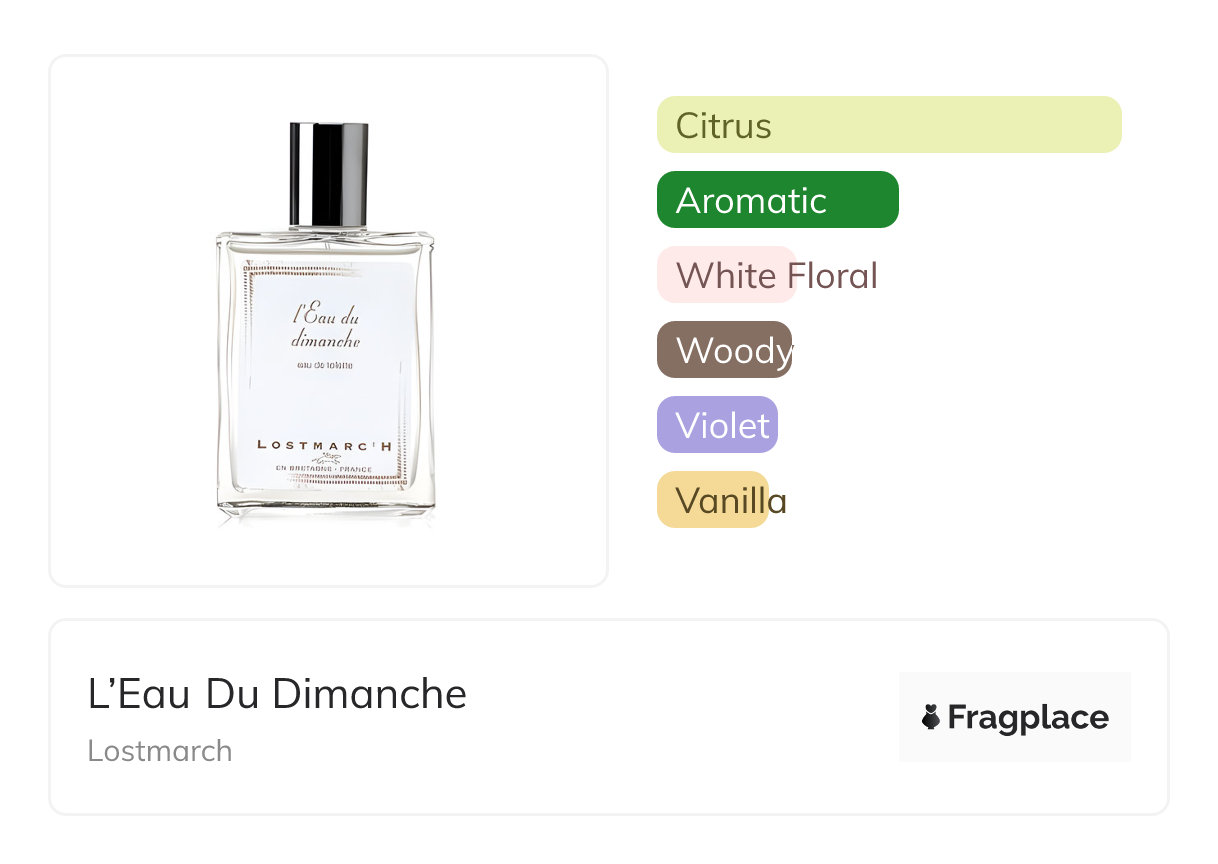
Task: Open the perfume bottle product image
Action: (326, 322)
